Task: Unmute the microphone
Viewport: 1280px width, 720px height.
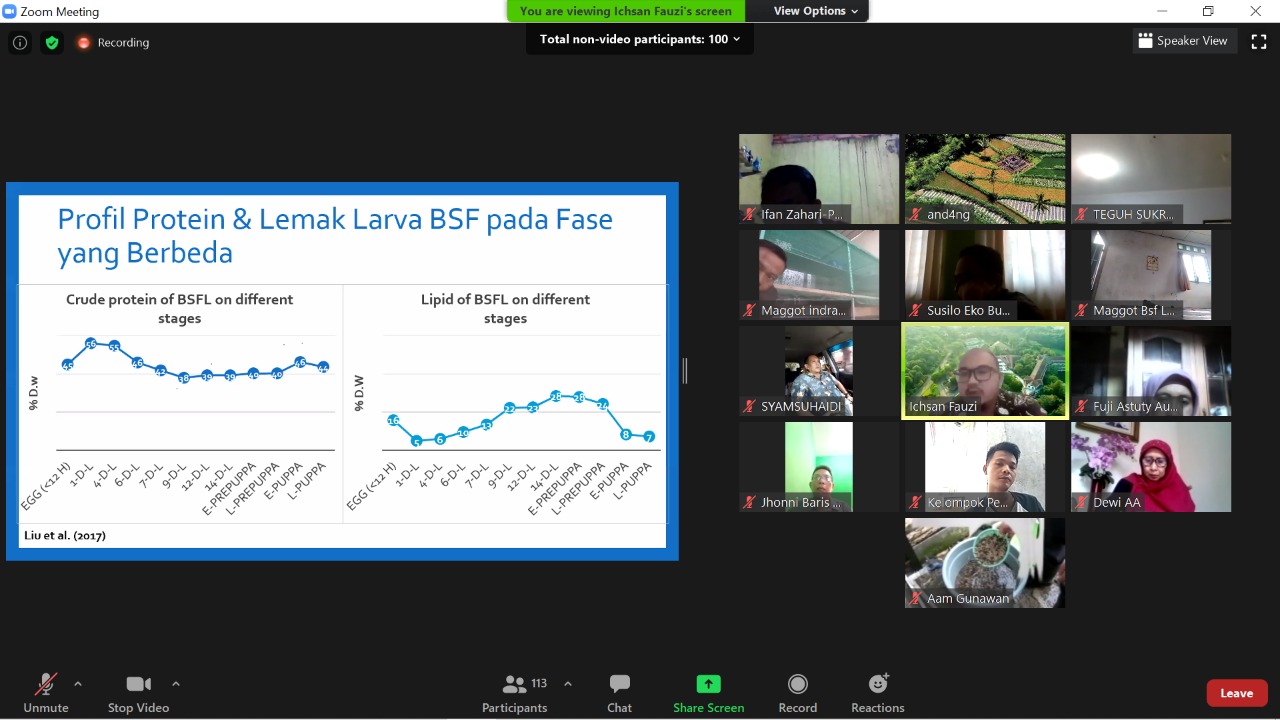Action: pos(46,693)
